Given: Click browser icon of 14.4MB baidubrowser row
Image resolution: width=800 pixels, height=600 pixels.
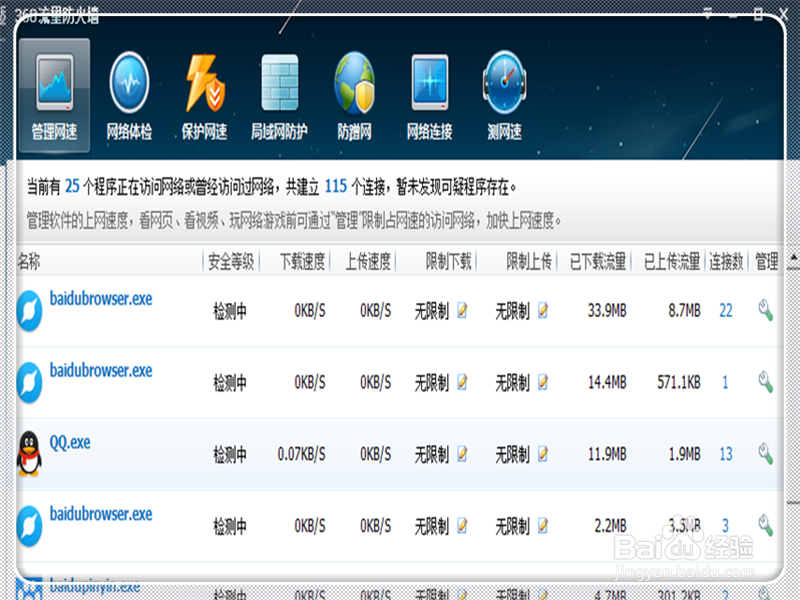Looking at the screenshot, I should coord(29,382).
